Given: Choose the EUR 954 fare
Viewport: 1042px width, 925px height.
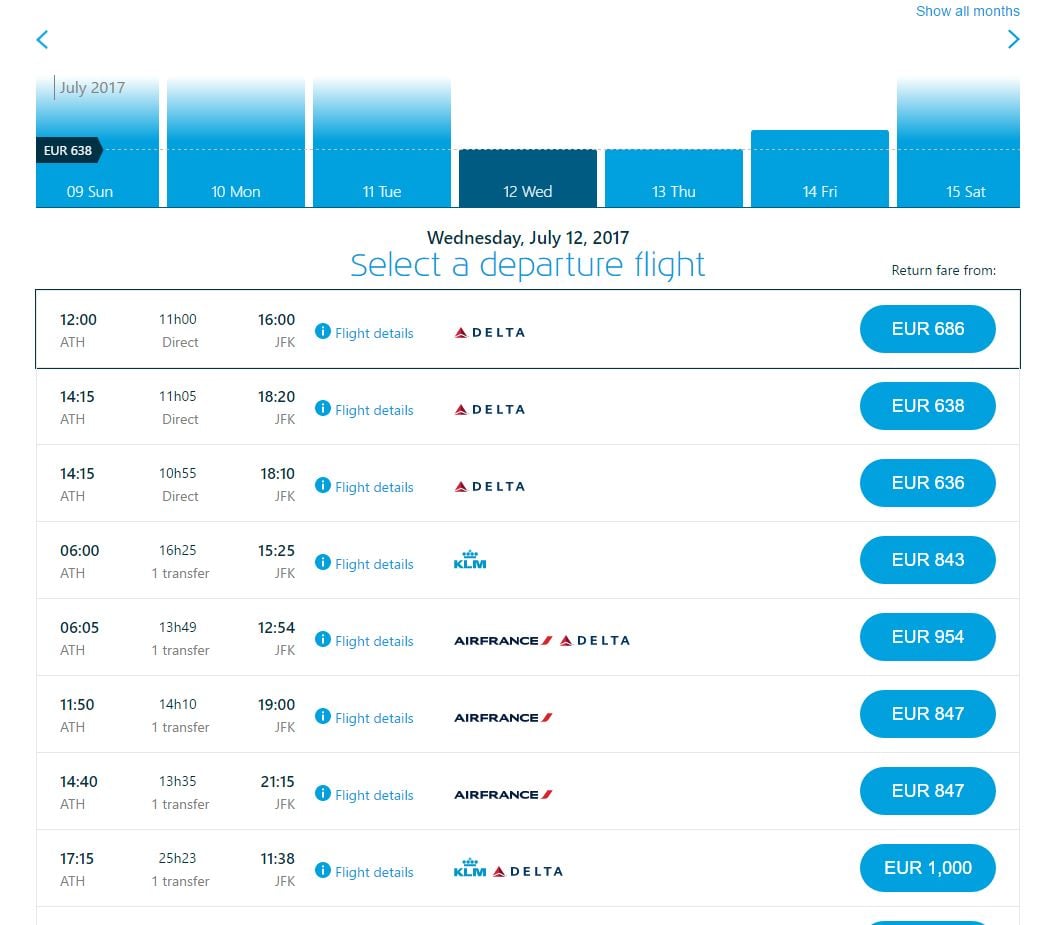Looking at the screenshot, I should click(928, 637).
